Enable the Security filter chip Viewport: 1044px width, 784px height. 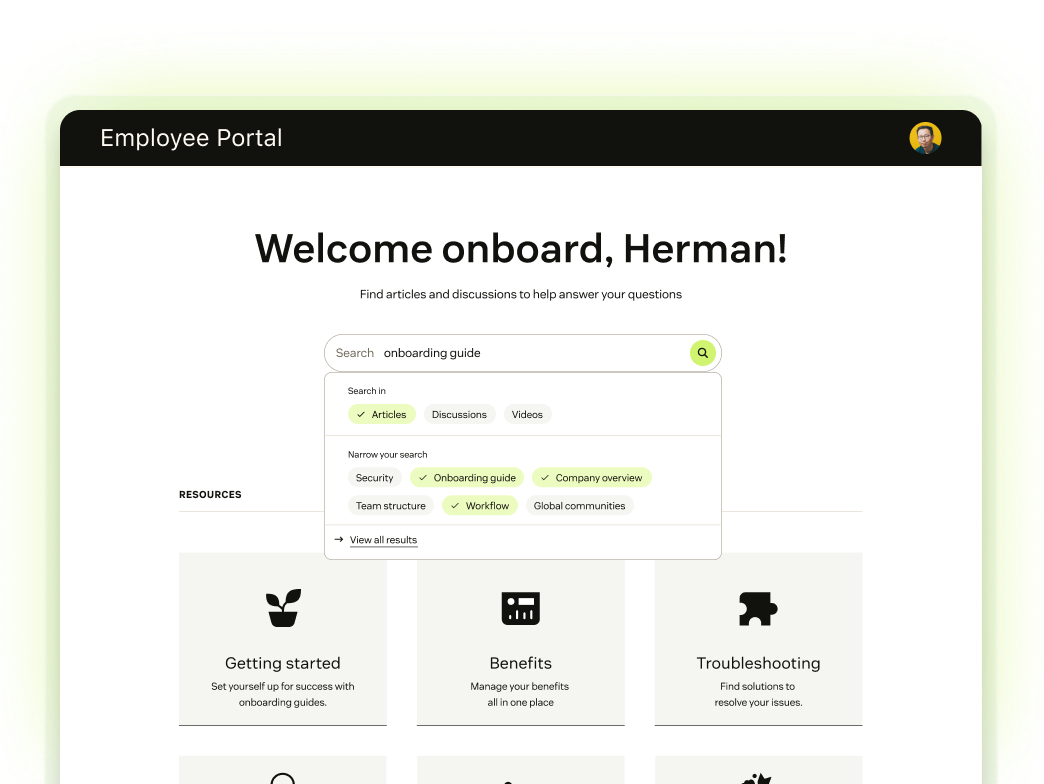pos(374,477)
